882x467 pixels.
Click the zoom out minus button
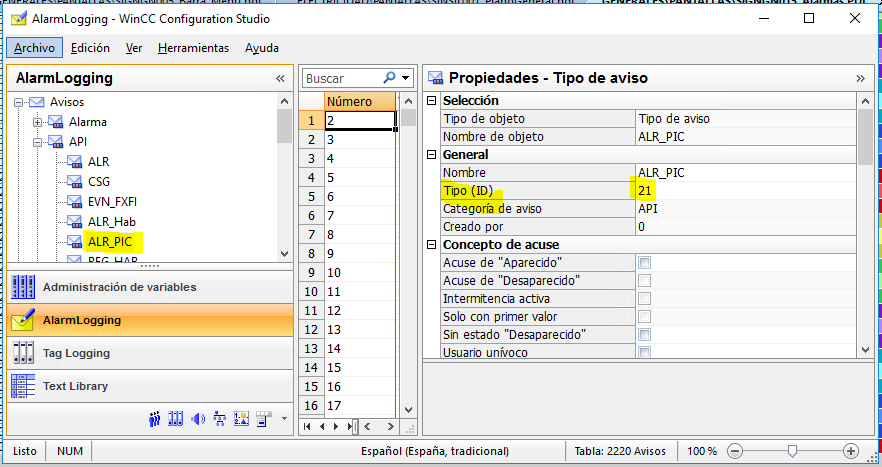pyautogui.click(x=735, y=452)
